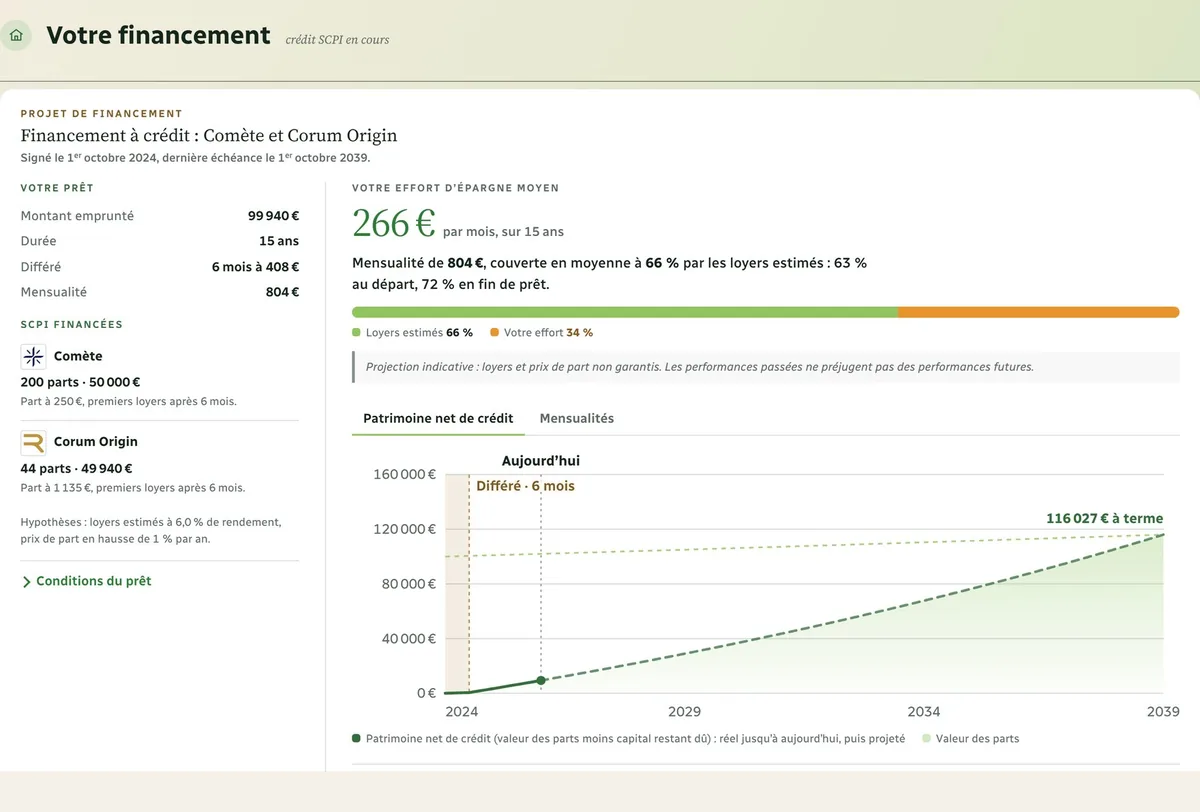This screenshot has height=812, width=1200.
Task: Click 'Part à 250 €, premiers loyers' note
Action: [x=129, y=401]
